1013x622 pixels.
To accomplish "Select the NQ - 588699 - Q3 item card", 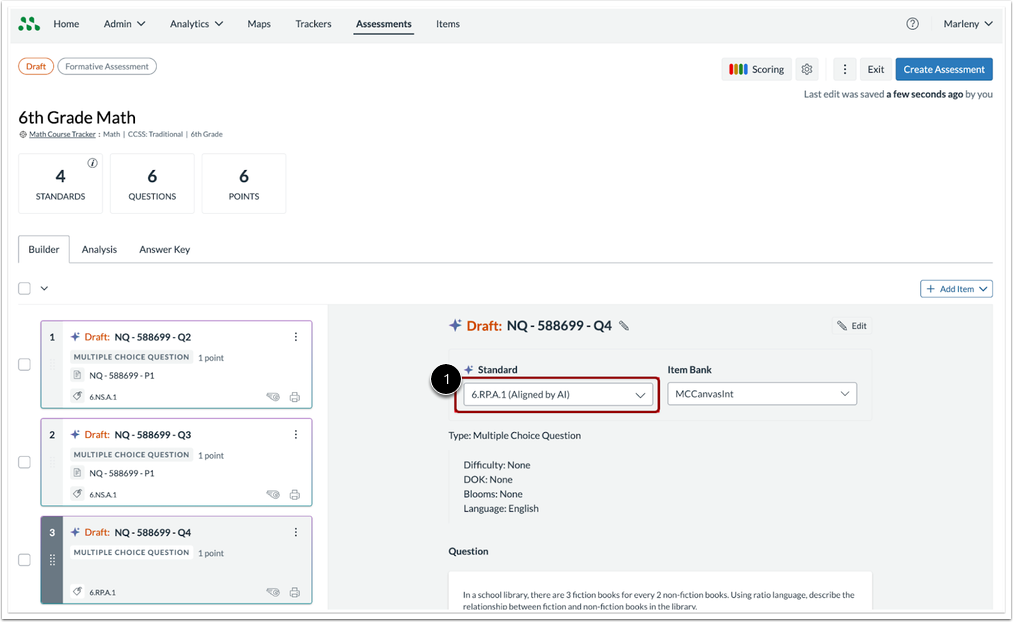I will 176,462.
